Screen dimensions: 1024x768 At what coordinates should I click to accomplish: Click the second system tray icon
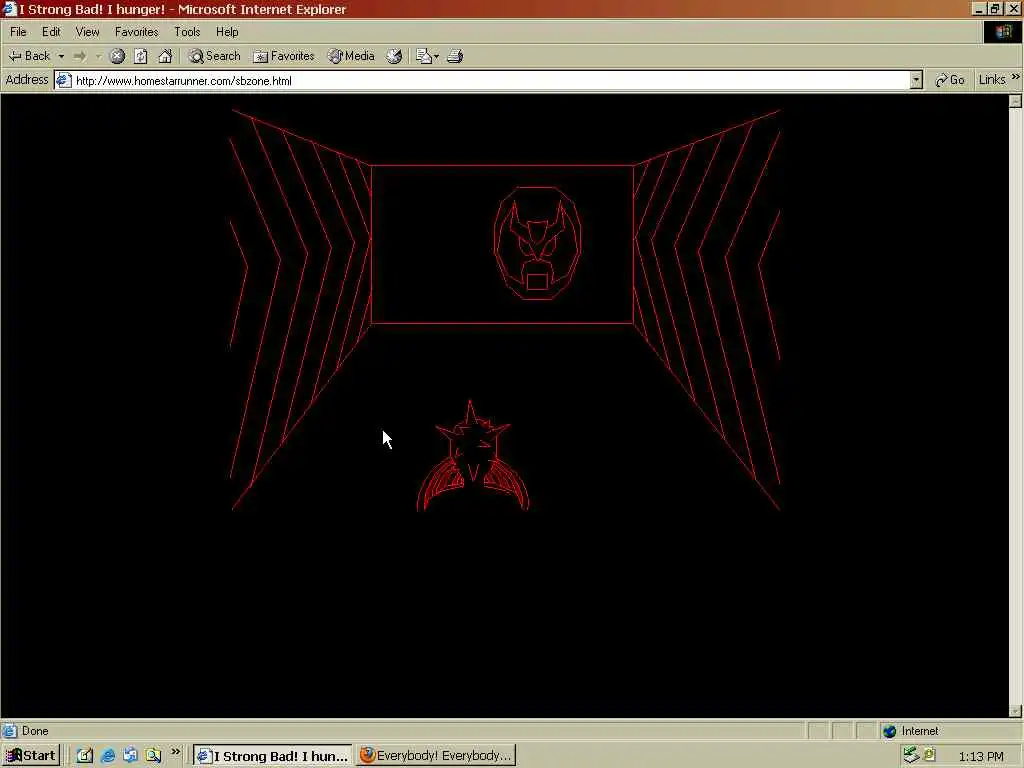[929, 756]
